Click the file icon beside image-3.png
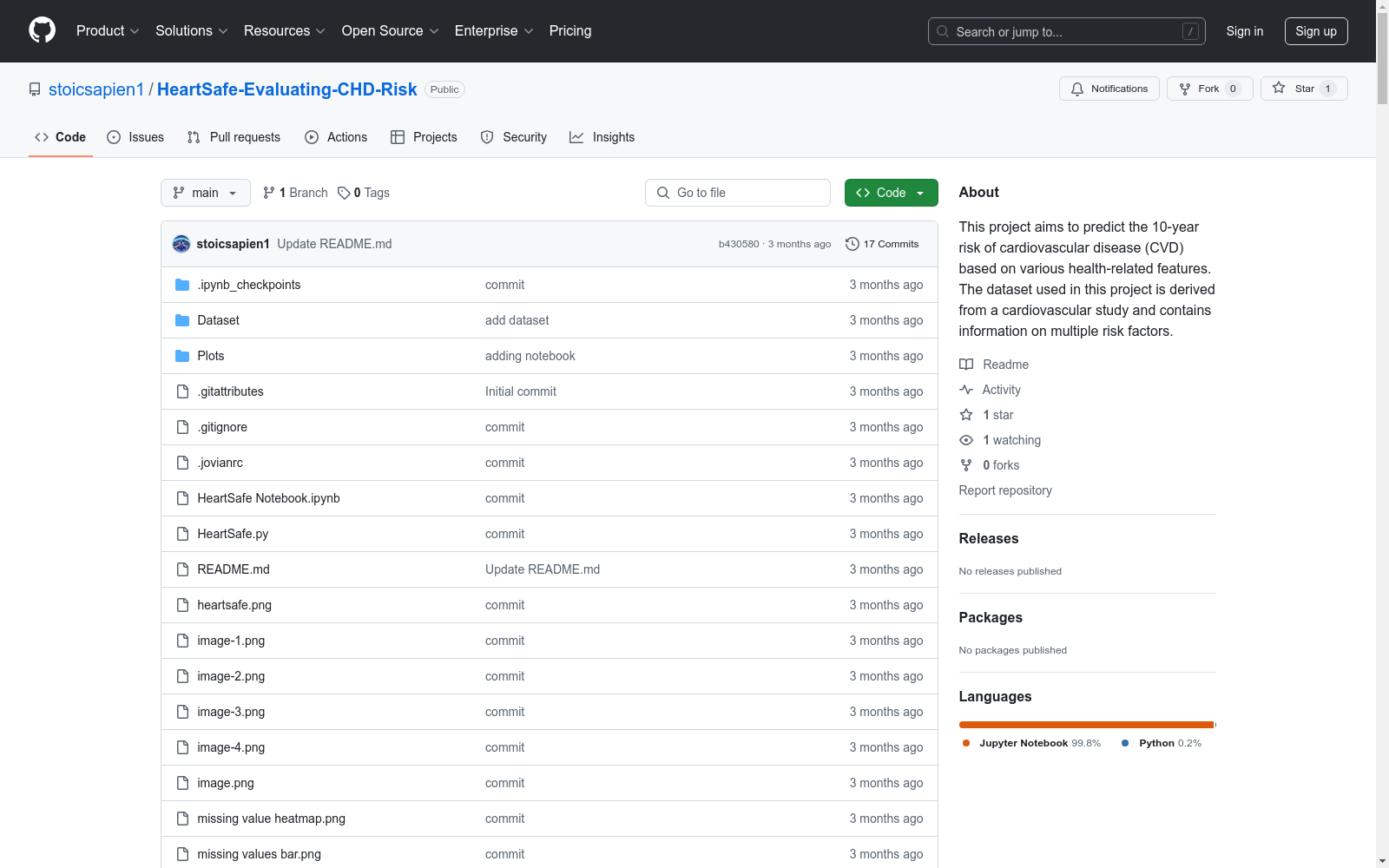The width and height of the screenshot is (1389, 868). point(182,712)
